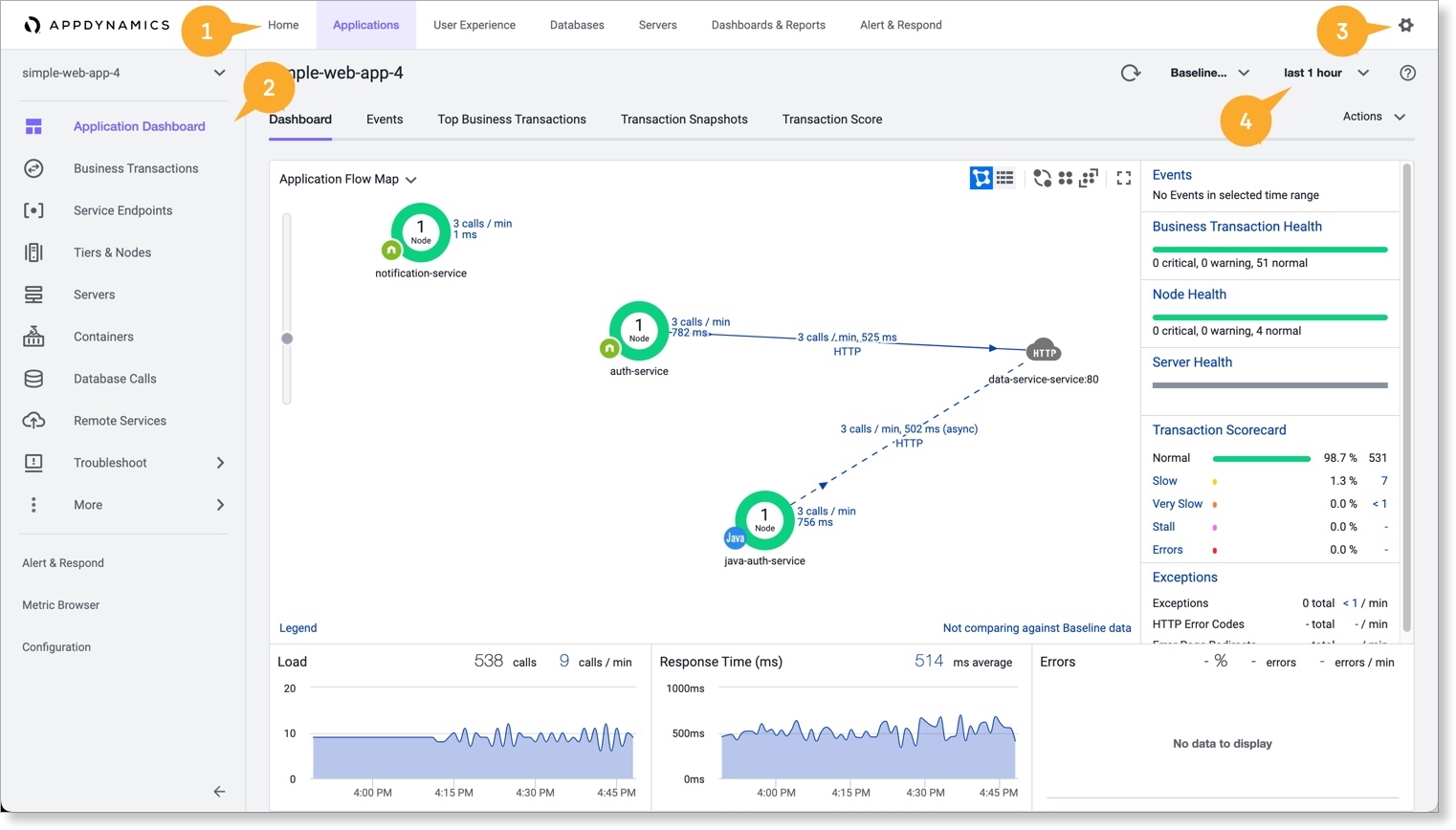
Task: Expand flow map to fullscreen
Action: [1124, 178]
